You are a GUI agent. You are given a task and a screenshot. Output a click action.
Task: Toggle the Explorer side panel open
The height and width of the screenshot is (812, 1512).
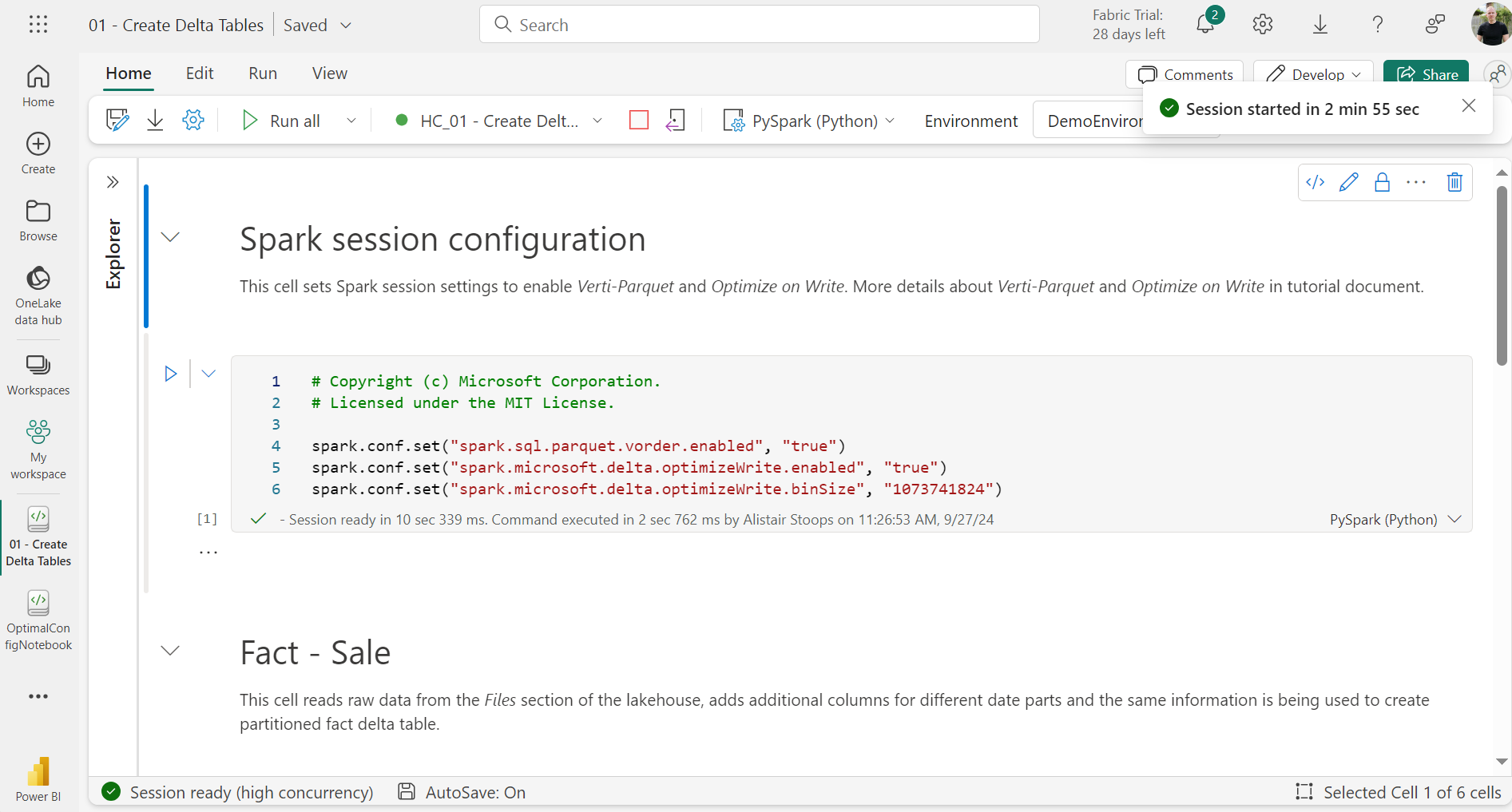tap(113, 181)
